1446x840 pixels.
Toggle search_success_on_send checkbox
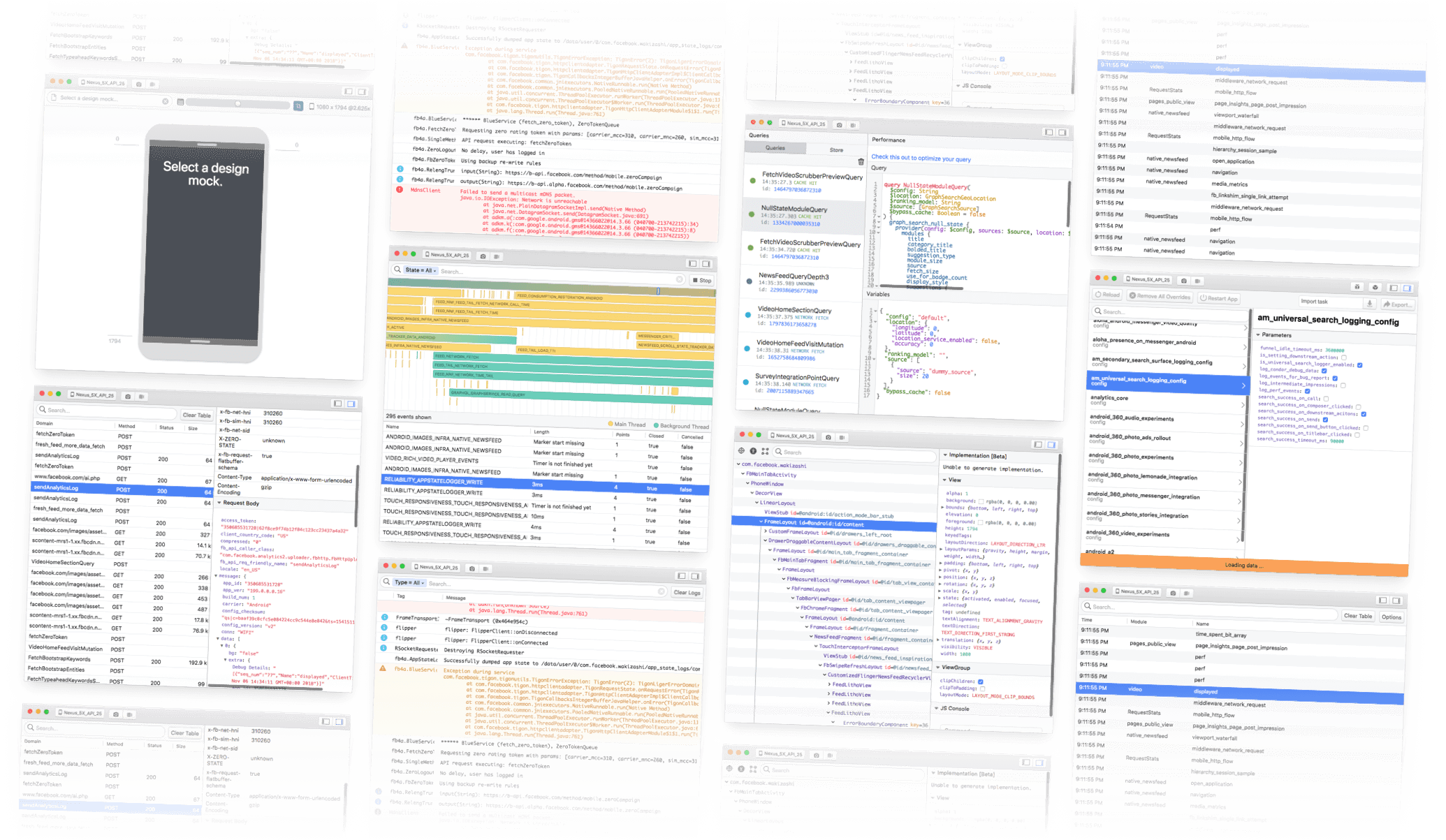pyautogui.click(x=1326, y=420)
